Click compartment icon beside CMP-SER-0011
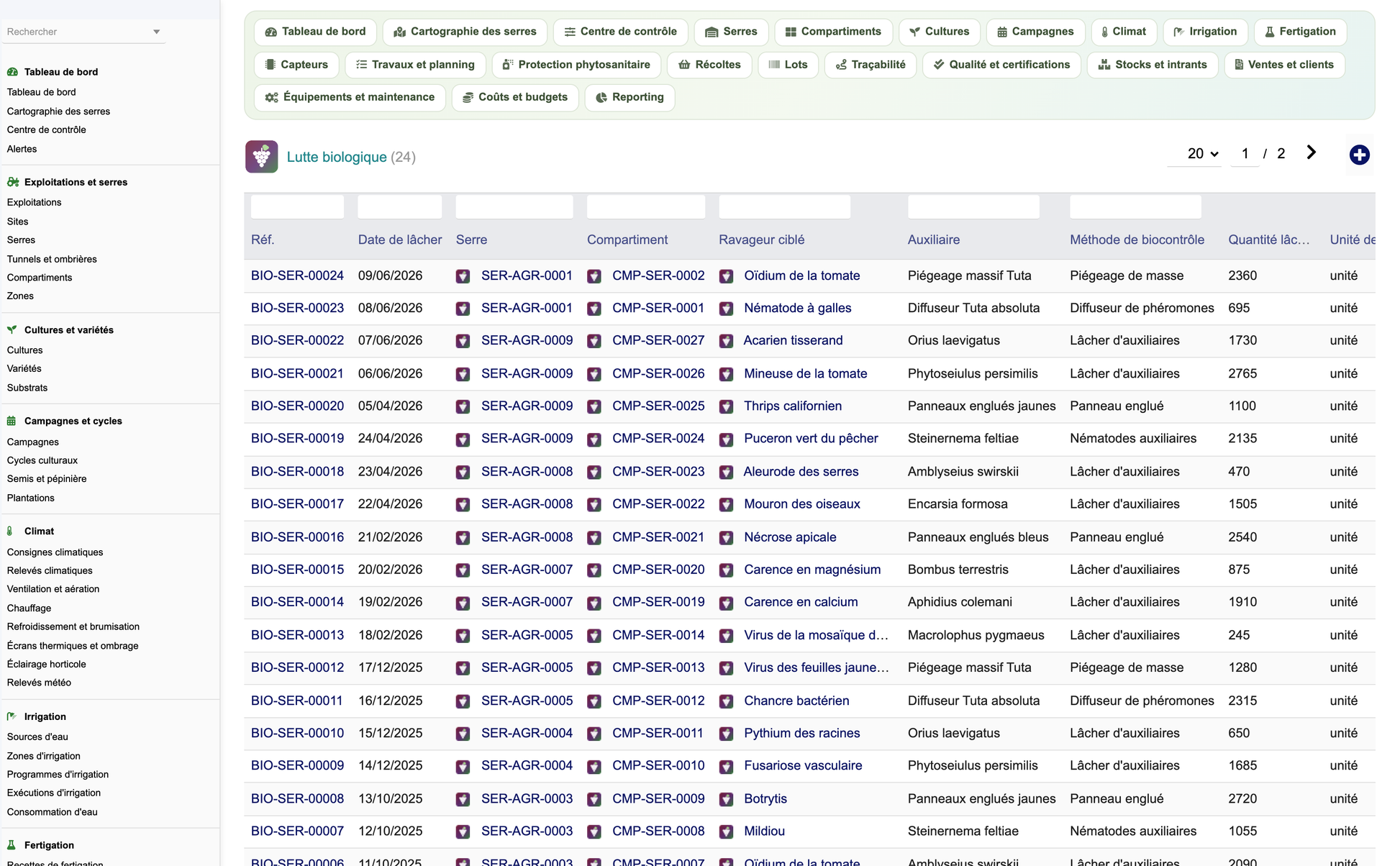Viewport: 1400px width, 866px height. [x=594, y=734]
